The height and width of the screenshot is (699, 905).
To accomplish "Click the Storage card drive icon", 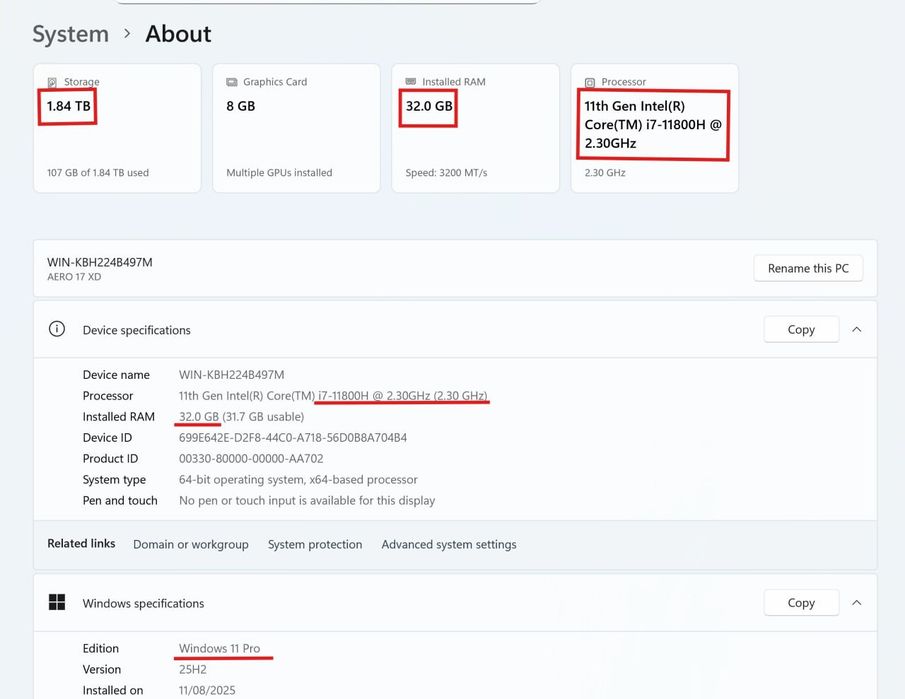I will click(x=52, y=82).
